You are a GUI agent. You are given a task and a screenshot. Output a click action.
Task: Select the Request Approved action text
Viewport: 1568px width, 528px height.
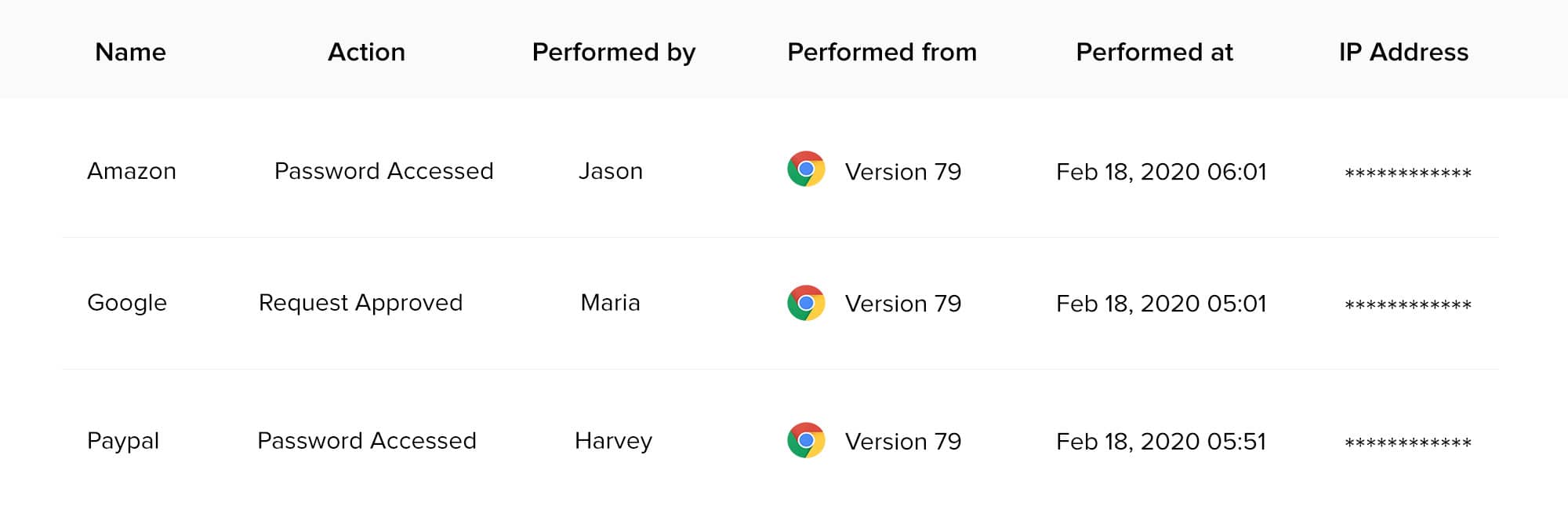[361, 303]
